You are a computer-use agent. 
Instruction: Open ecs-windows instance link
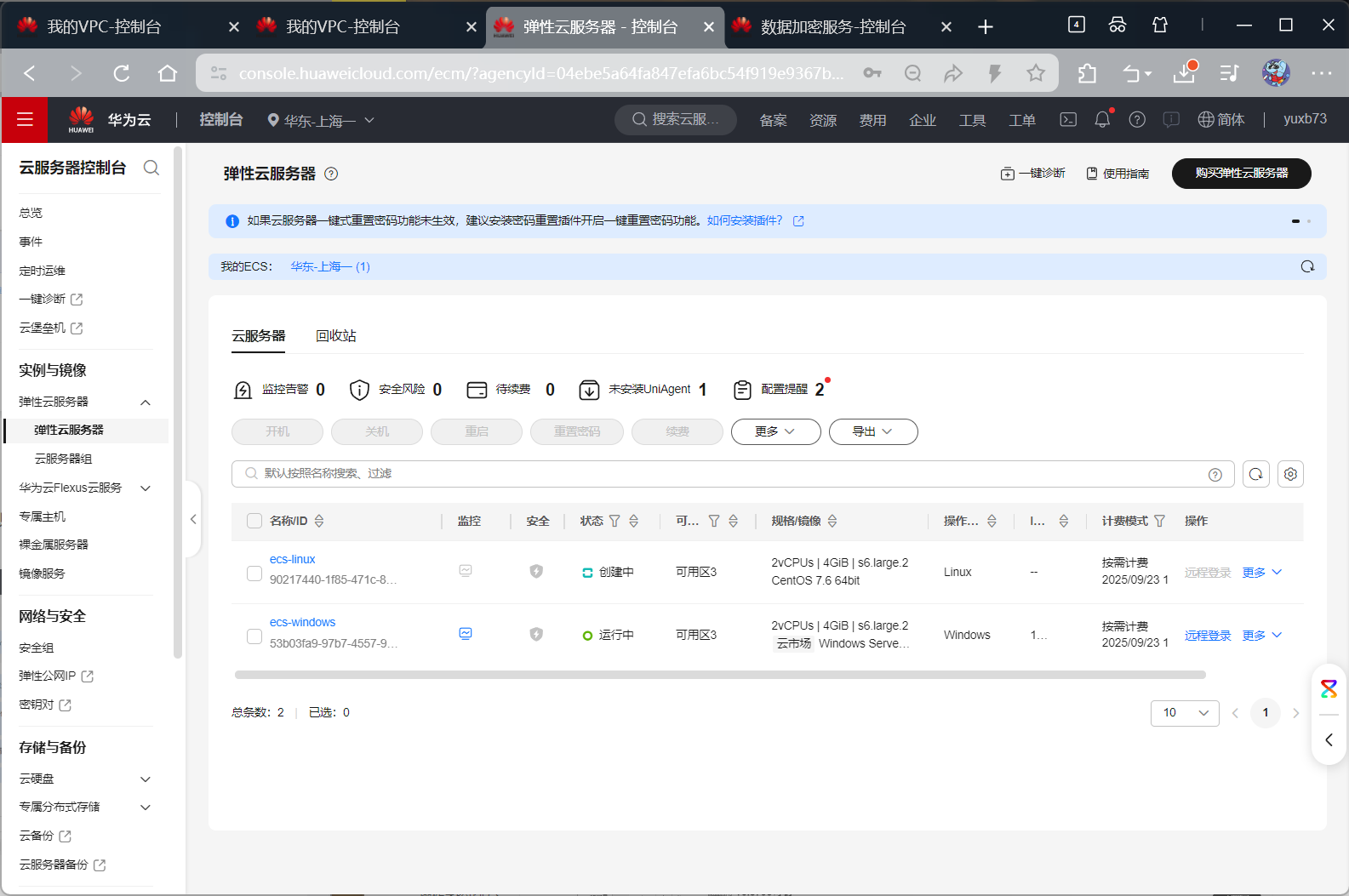coord(303,622)
